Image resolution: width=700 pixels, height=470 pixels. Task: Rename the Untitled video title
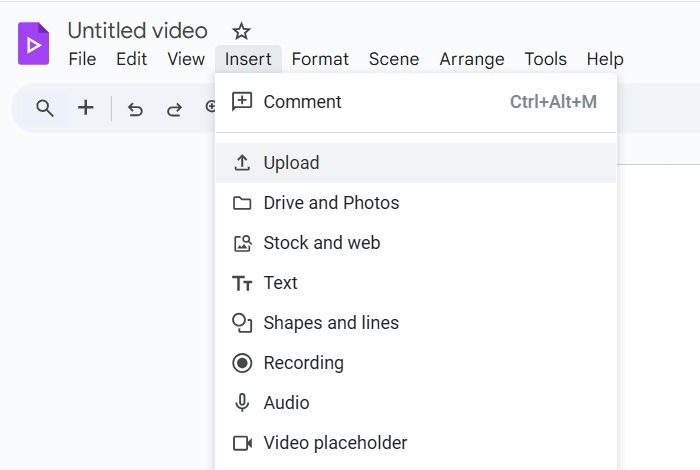coord(138,31)
